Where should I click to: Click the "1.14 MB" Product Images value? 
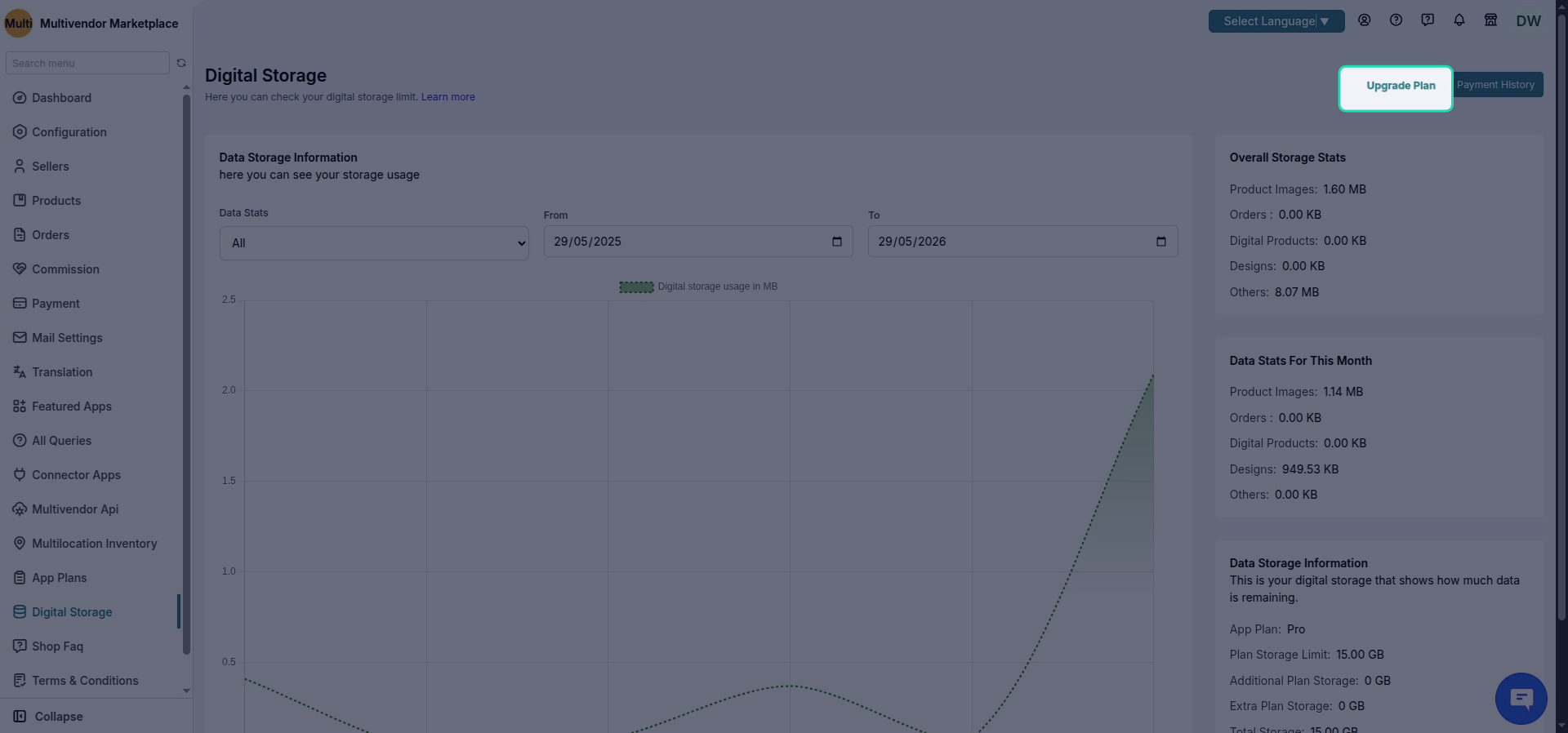pyautogui.click(x=1343, y=392)
